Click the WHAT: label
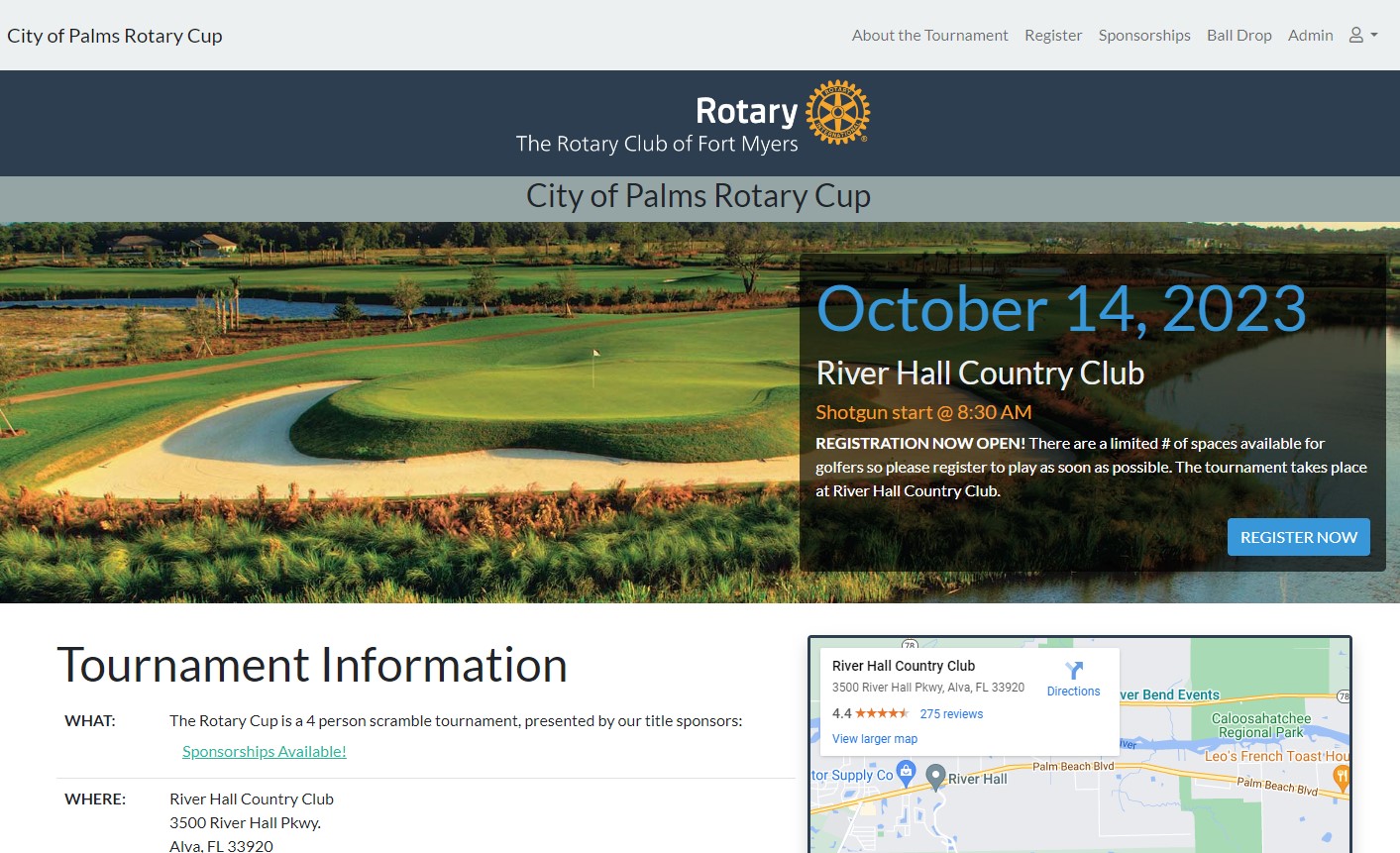Image resolution: width=1400 pixels, height=853 pixels. pos(90,720)
